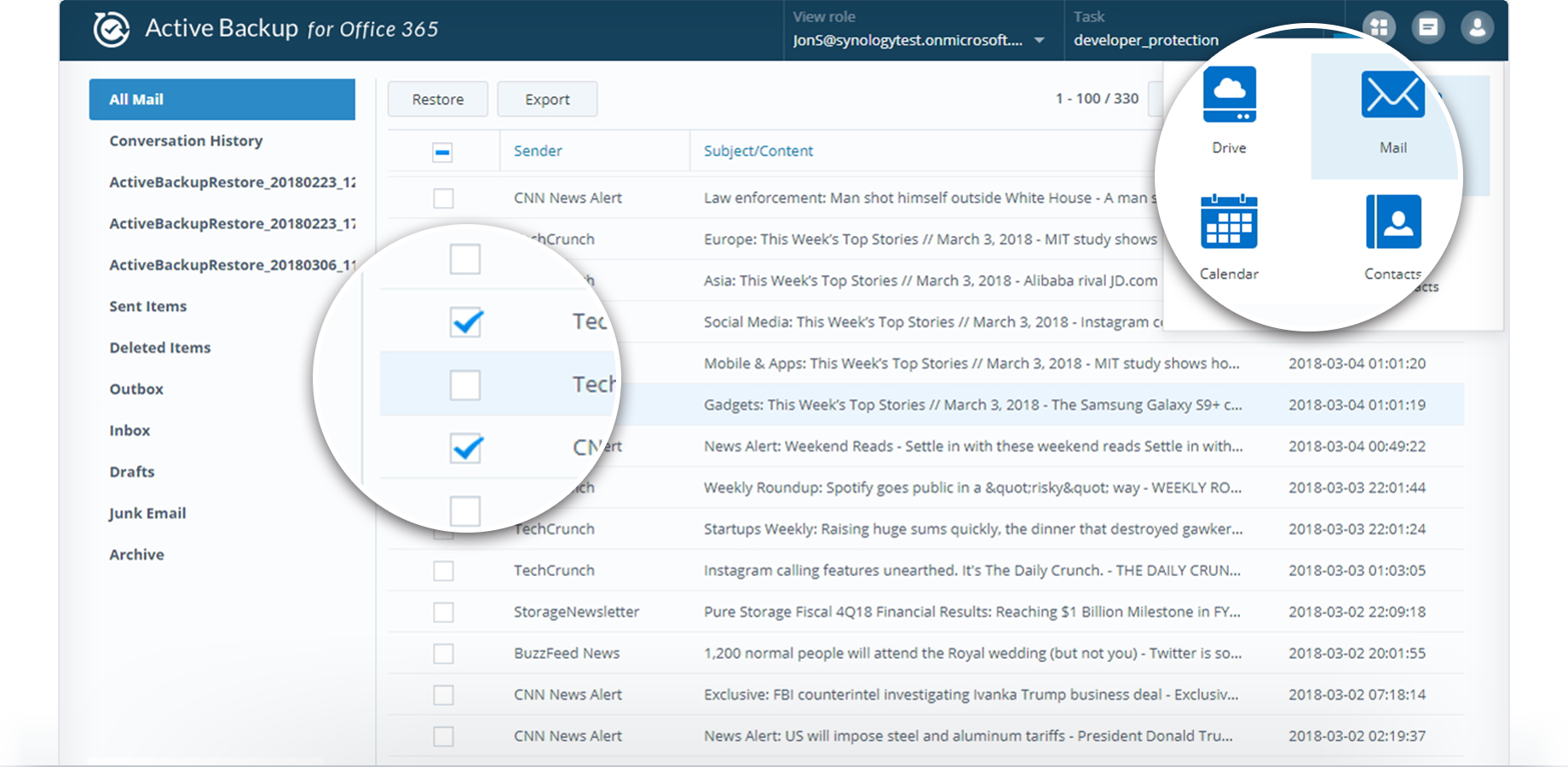1568x767 pixels.
Task: Check the Instagram calling features row checkbox
Action: pos(443,571)
